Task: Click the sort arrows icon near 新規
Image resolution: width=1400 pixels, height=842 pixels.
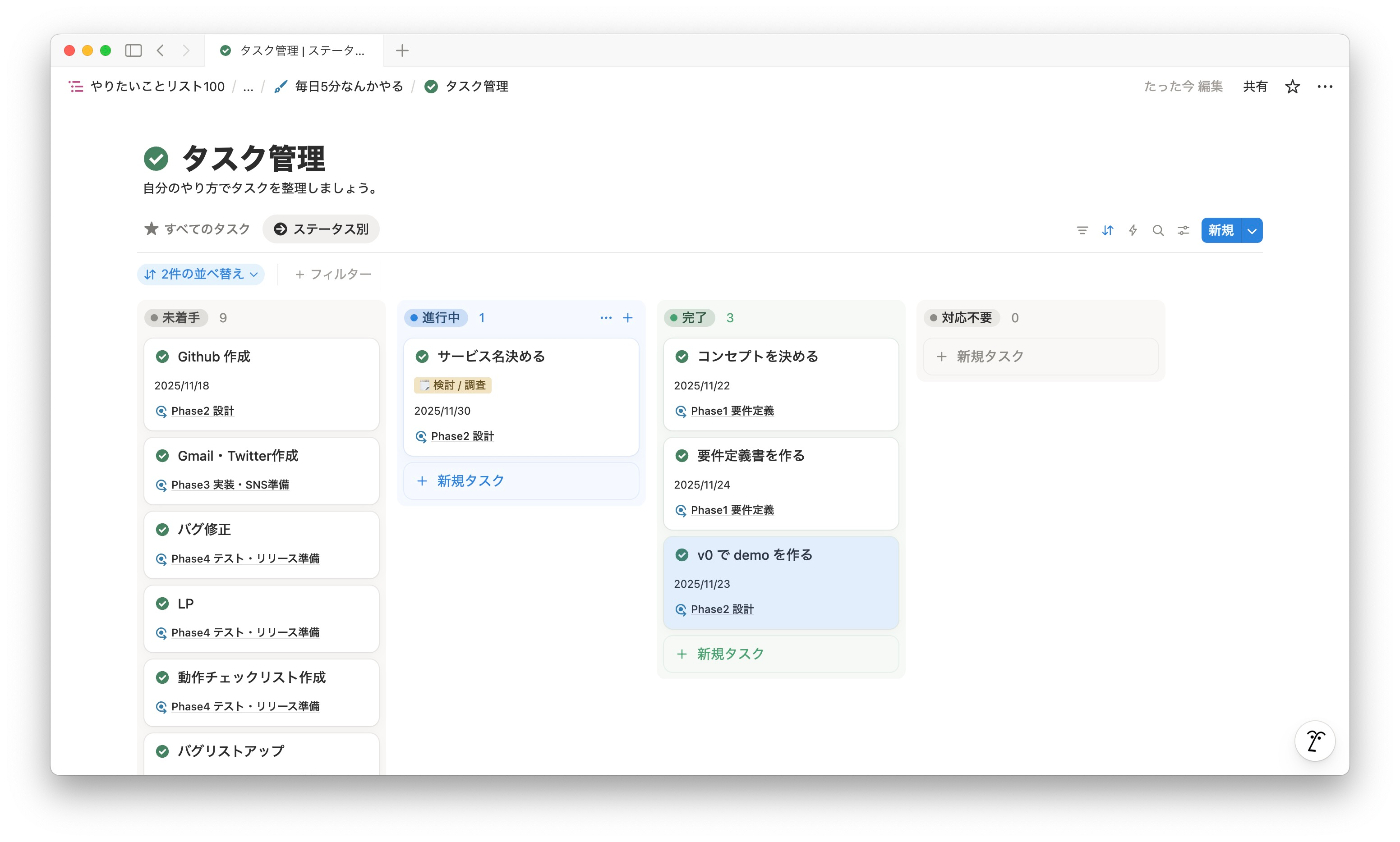Action: pyautogui.click(x=1107, y=230)
